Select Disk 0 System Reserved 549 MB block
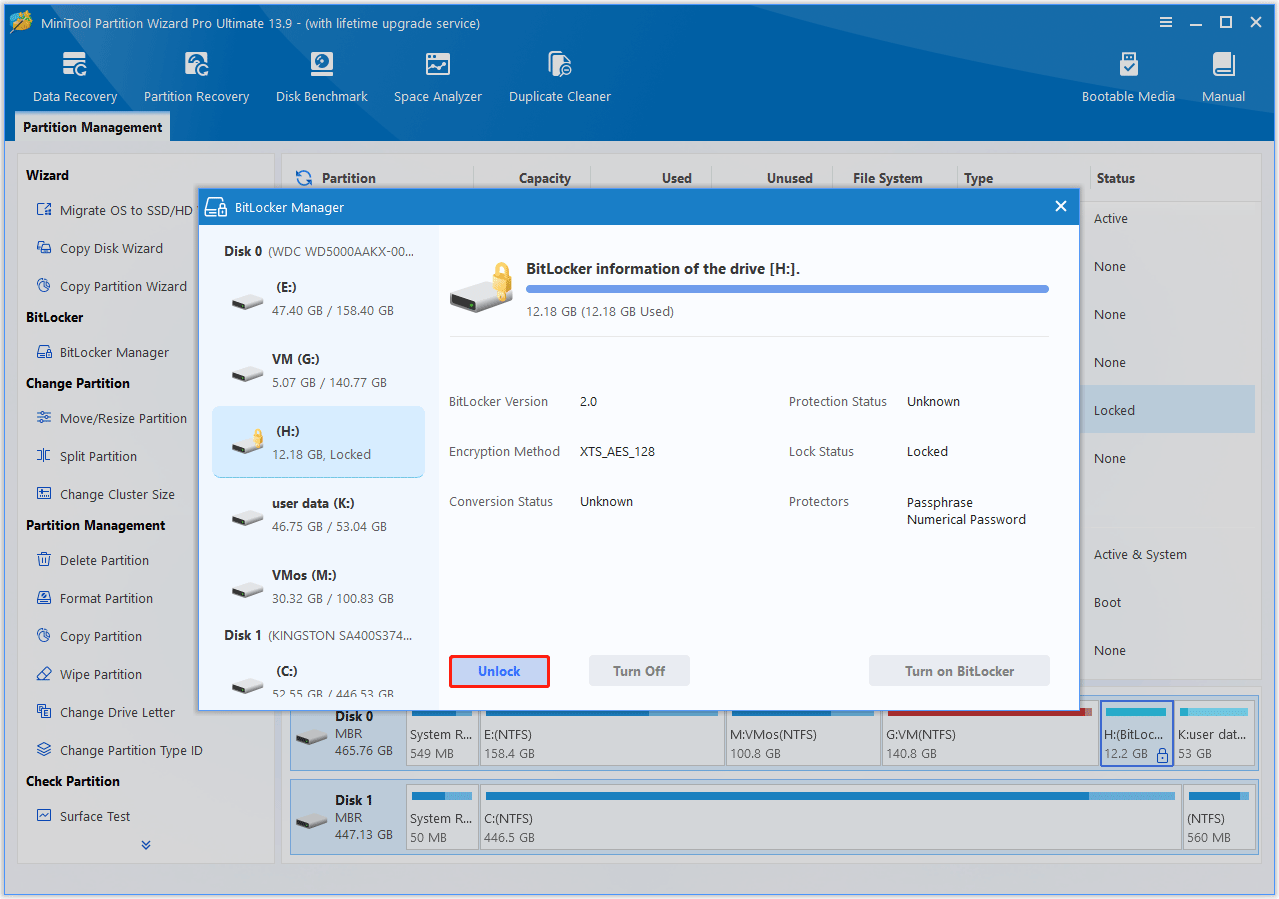Viewport: 1279px width, 899px height. pyautogui.click(x=443, y=733)
